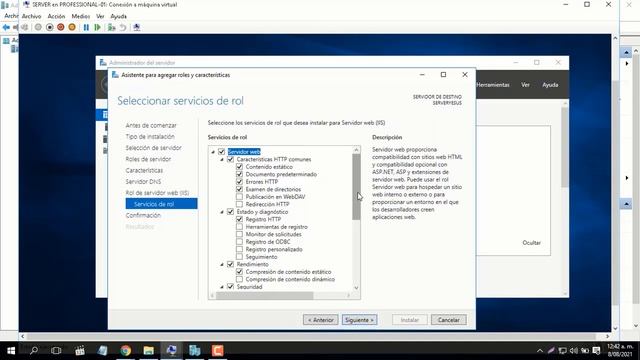This screenshot has width=640, height=360.
Task: Click the role services horizontal scrollbar thumb
Action: coord(264,296)
